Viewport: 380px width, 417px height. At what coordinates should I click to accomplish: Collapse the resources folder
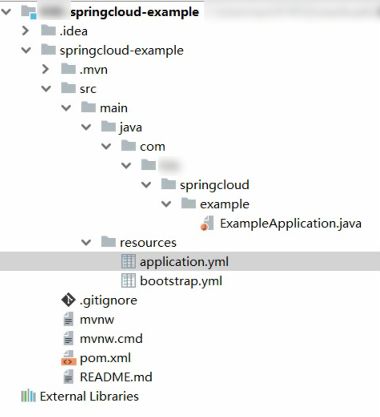86,242
